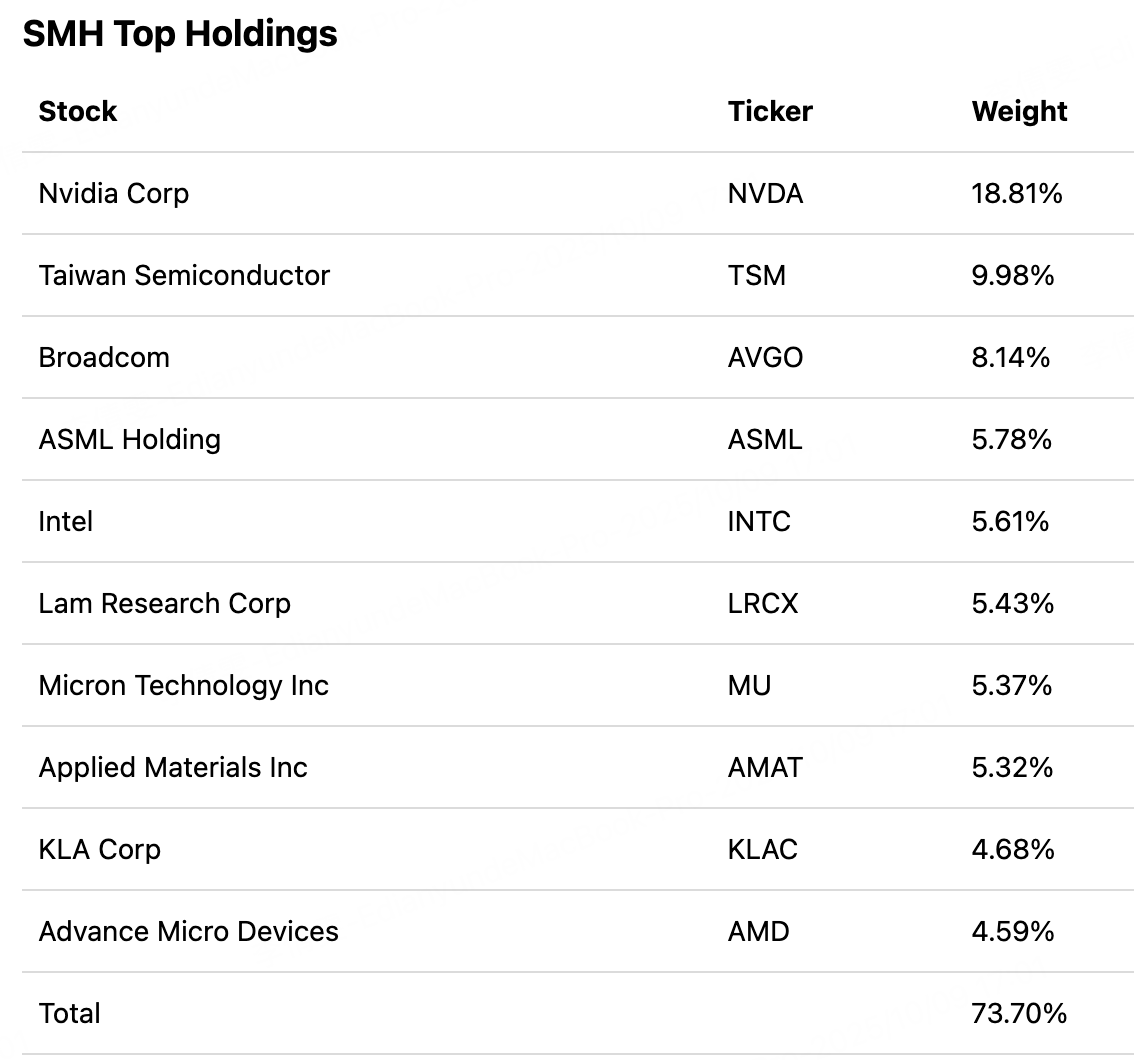Click the LRCX ticker symbol

point(763,603)
